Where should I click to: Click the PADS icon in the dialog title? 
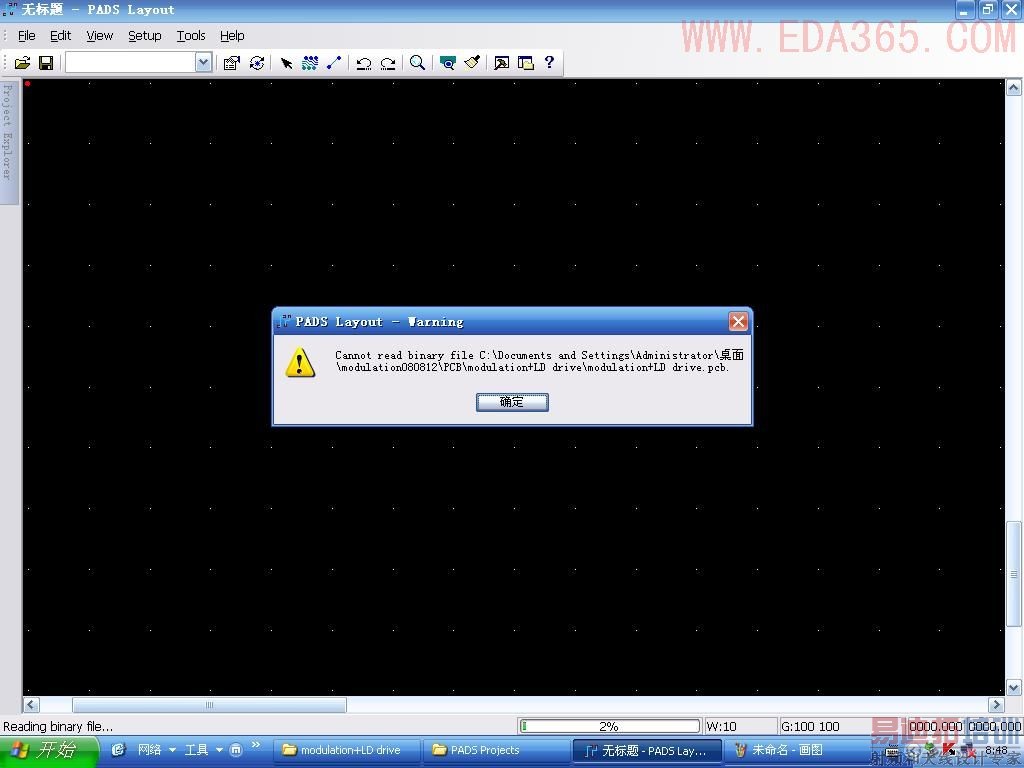click(x=283, y=321)
